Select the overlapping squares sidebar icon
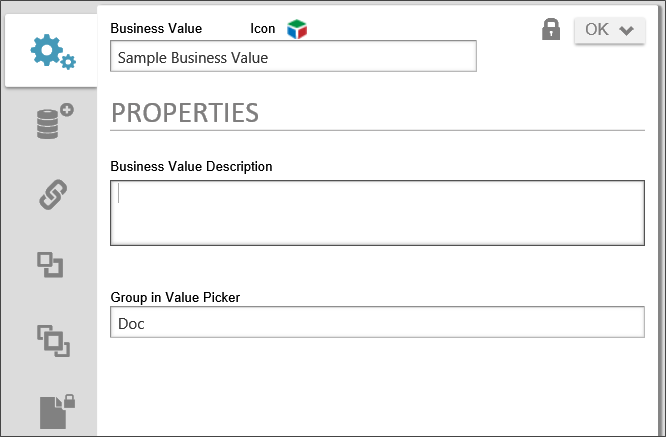This screenshot has height=437, width=666. click(53, 341)
